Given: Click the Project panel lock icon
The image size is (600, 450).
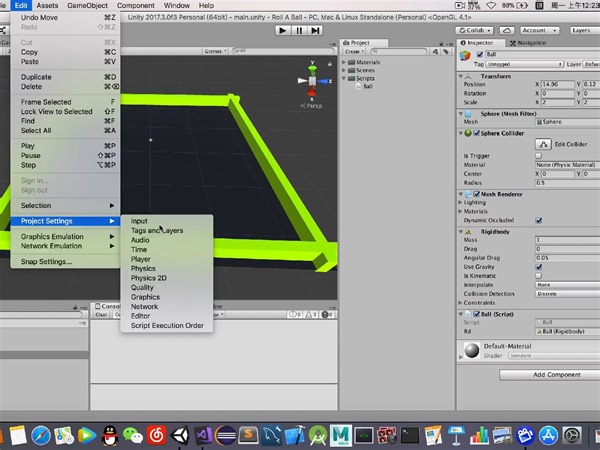Looking at the screenshot, I should (x=441, y=43).
